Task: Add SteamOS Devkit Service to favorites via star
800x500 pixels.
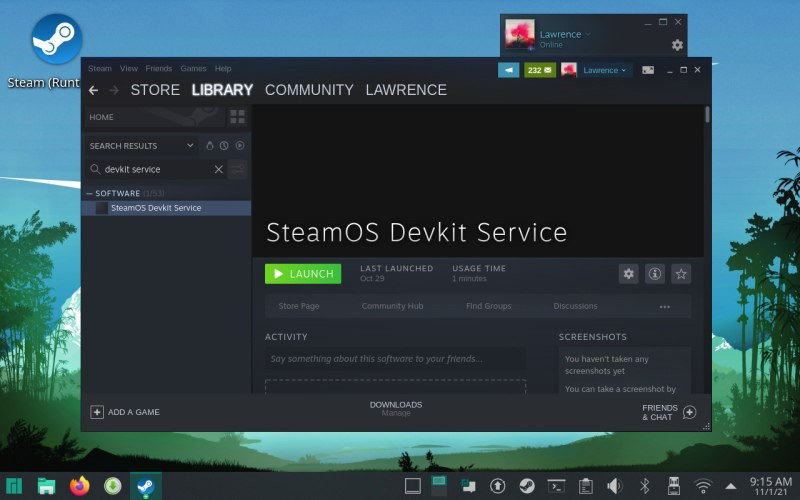Action: coord(681,274)
